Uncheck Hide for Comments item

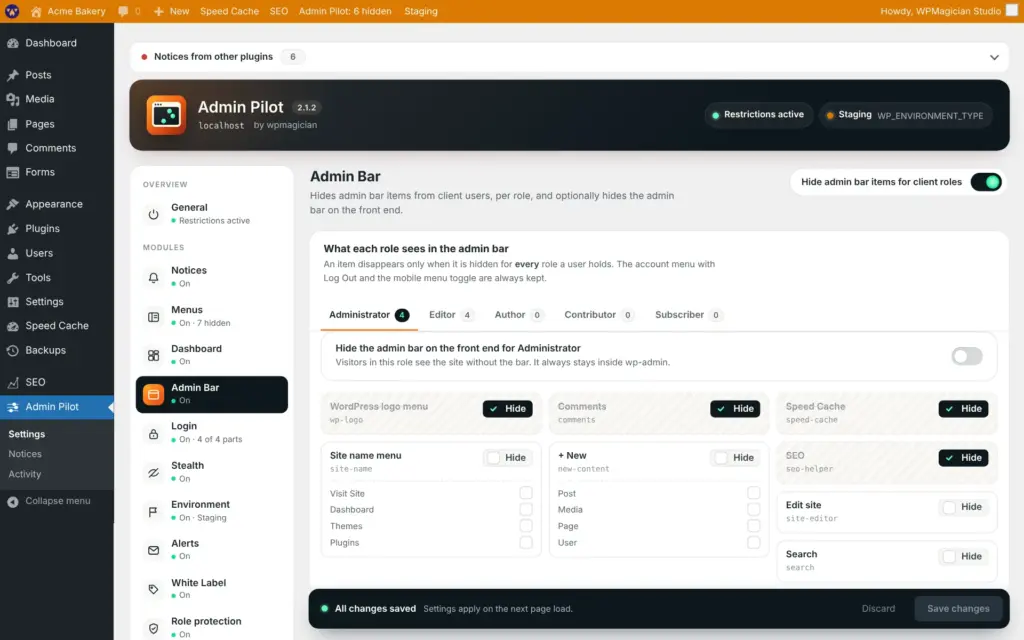[x=735, y=409]
